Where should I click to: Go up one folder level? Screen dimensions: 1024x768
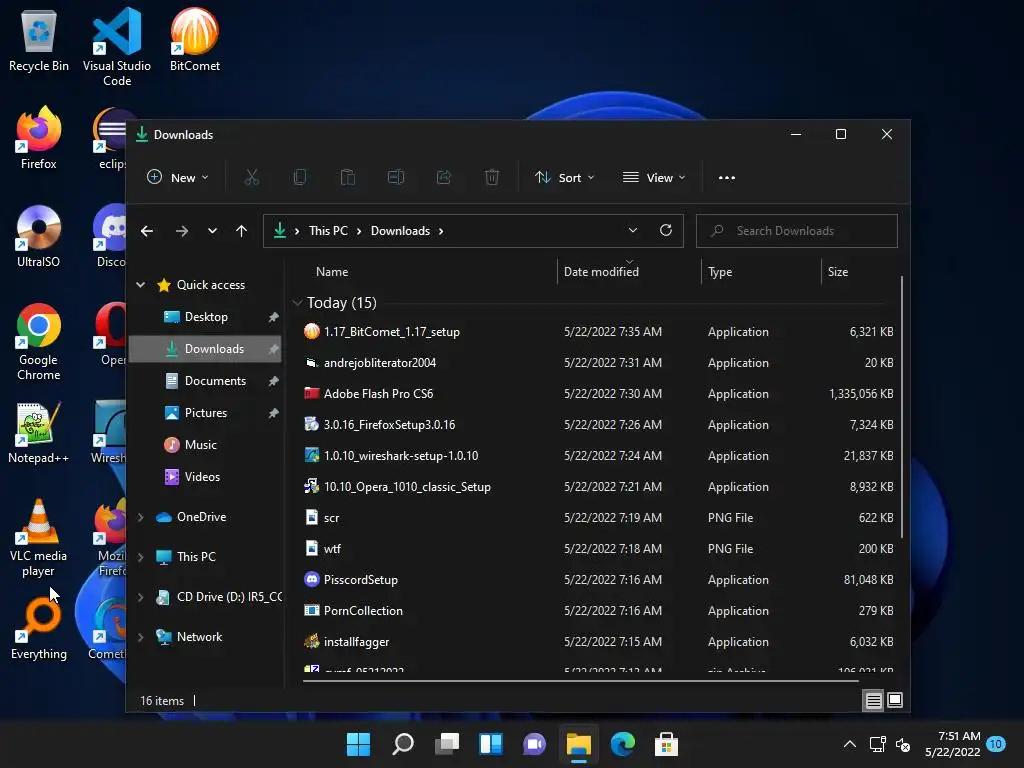pyautogui.click(x=241, y=231)
